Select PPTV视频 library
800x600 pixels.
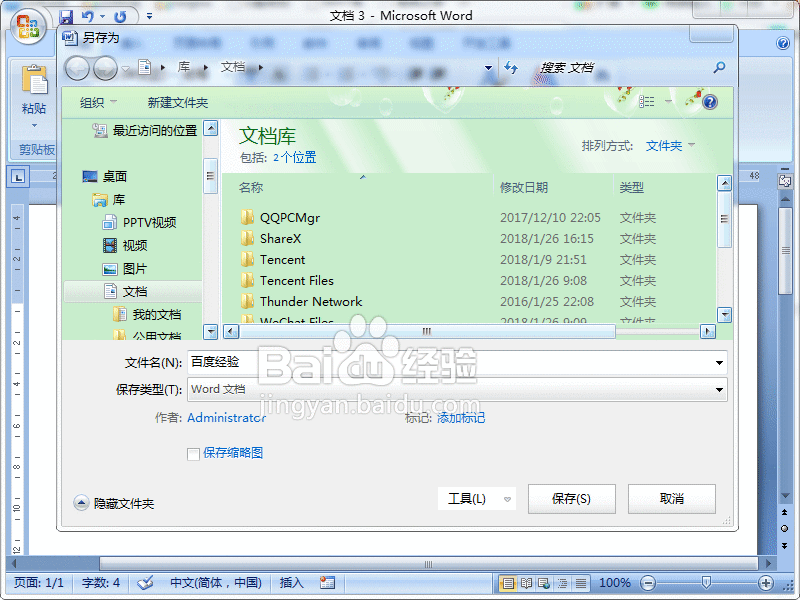[x=139, y=222]
